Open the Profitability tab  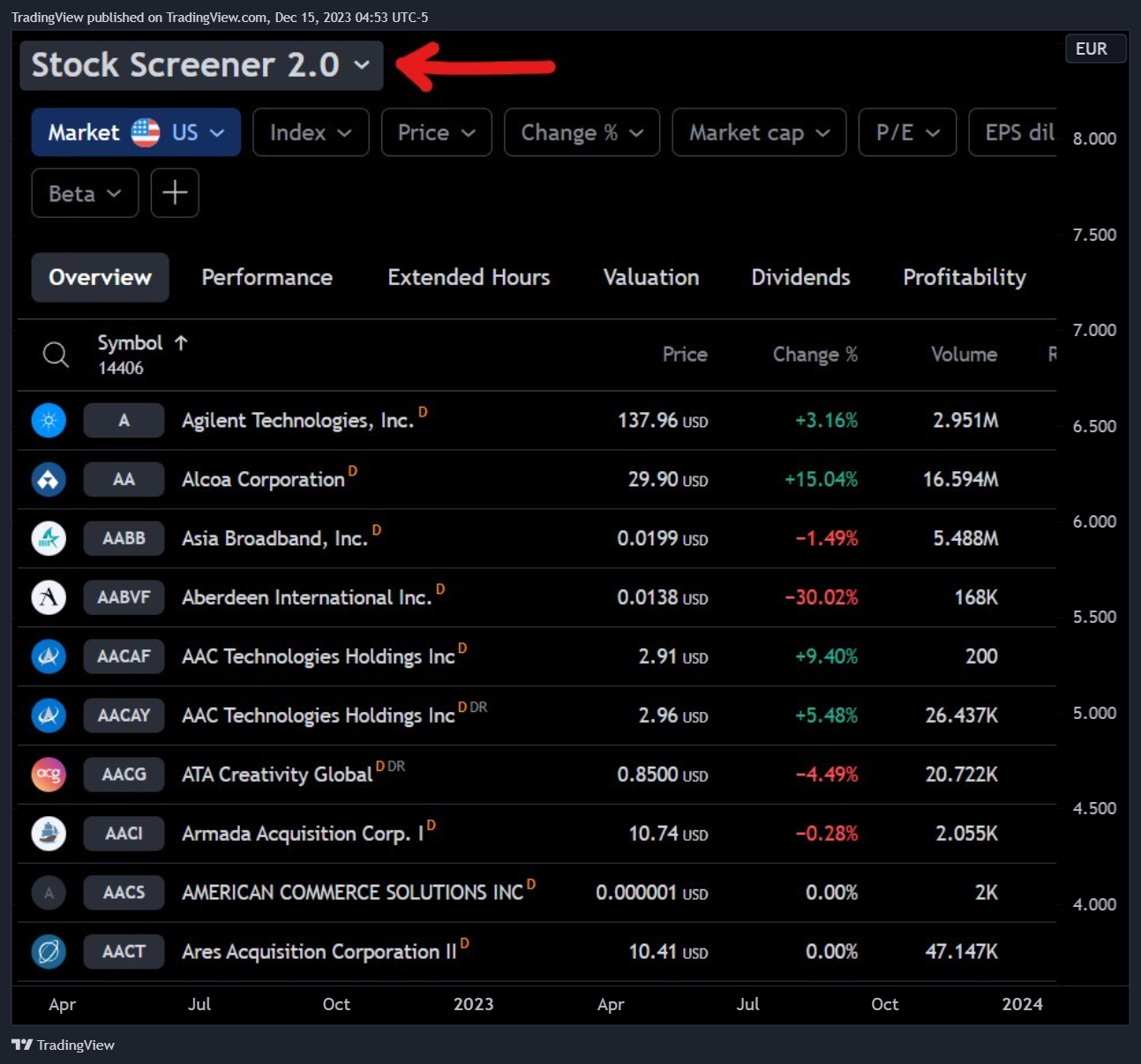coord(965,277)
